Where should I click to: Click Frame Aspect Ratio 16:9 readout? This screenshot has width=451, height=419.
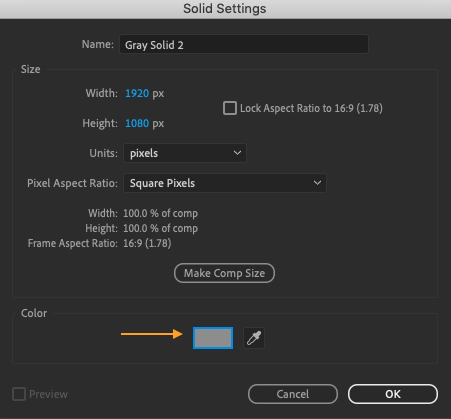point(147,243)
